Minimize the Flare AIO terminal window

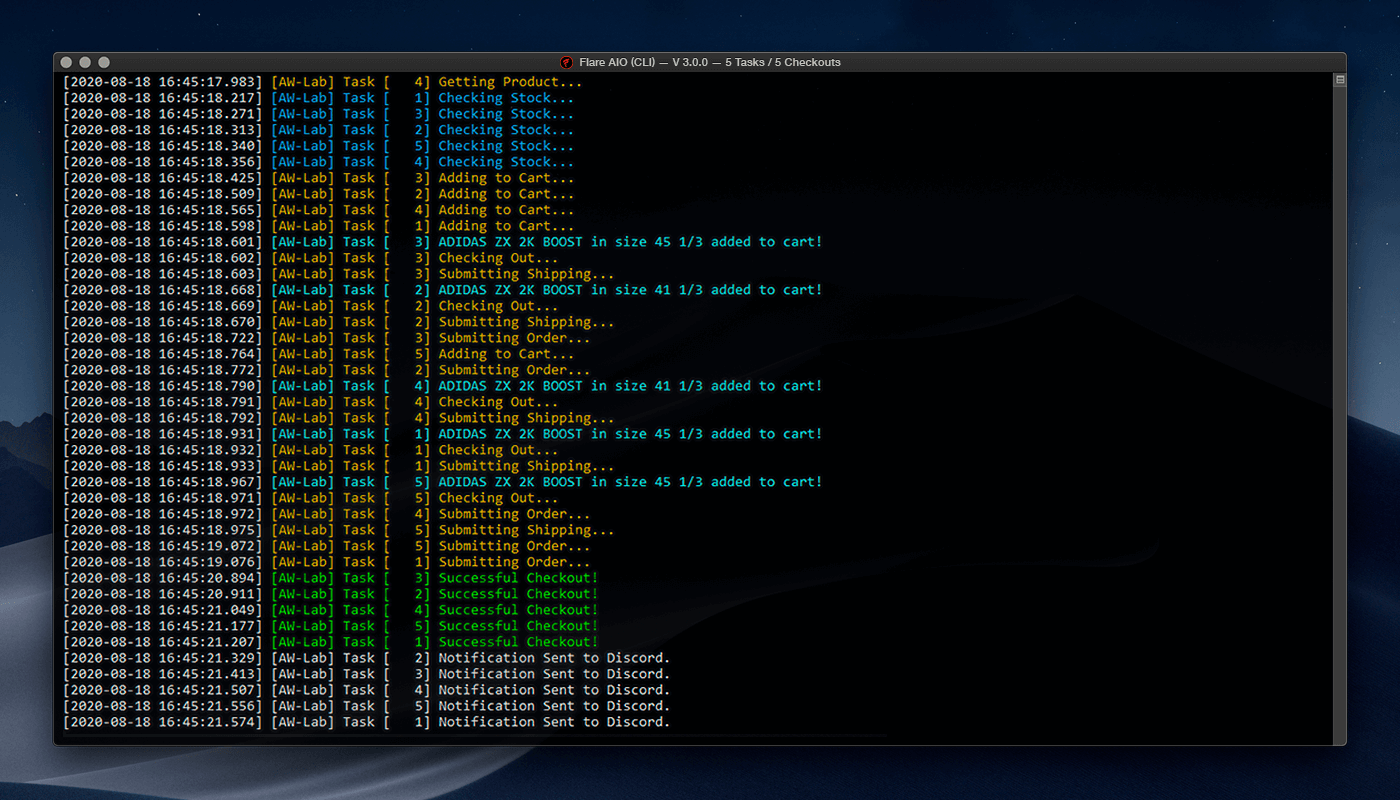pyautogui.click(x=85, y=62)
